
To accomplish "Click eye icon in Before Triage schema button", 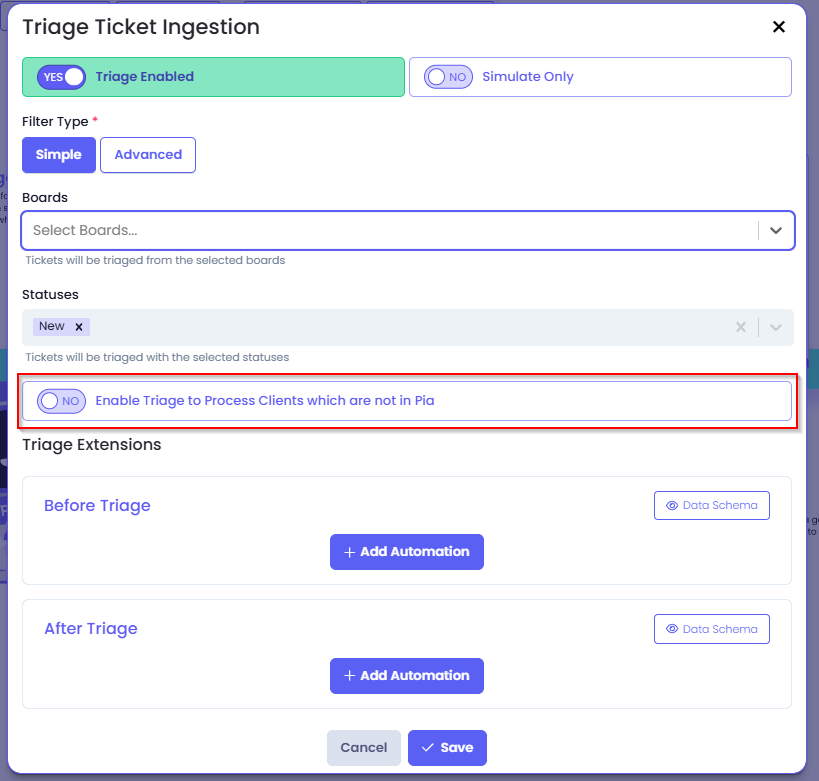I will pyautogui.click(x=672, y=505).
